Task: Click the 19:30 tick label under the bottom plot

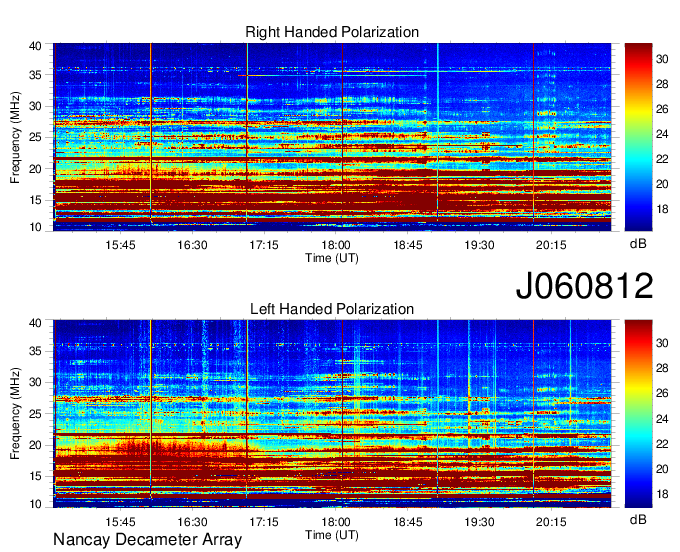Action: (479, 522)
